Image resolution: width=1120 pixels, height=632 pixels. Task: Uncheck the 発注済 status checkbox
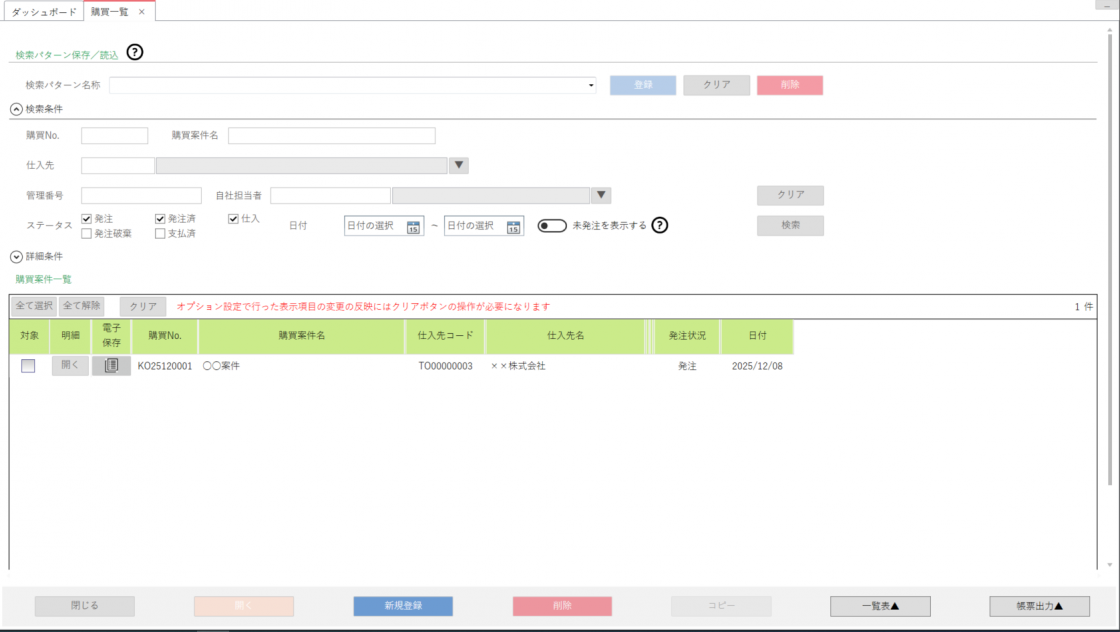pyautogui.click(x=161, y=218)
